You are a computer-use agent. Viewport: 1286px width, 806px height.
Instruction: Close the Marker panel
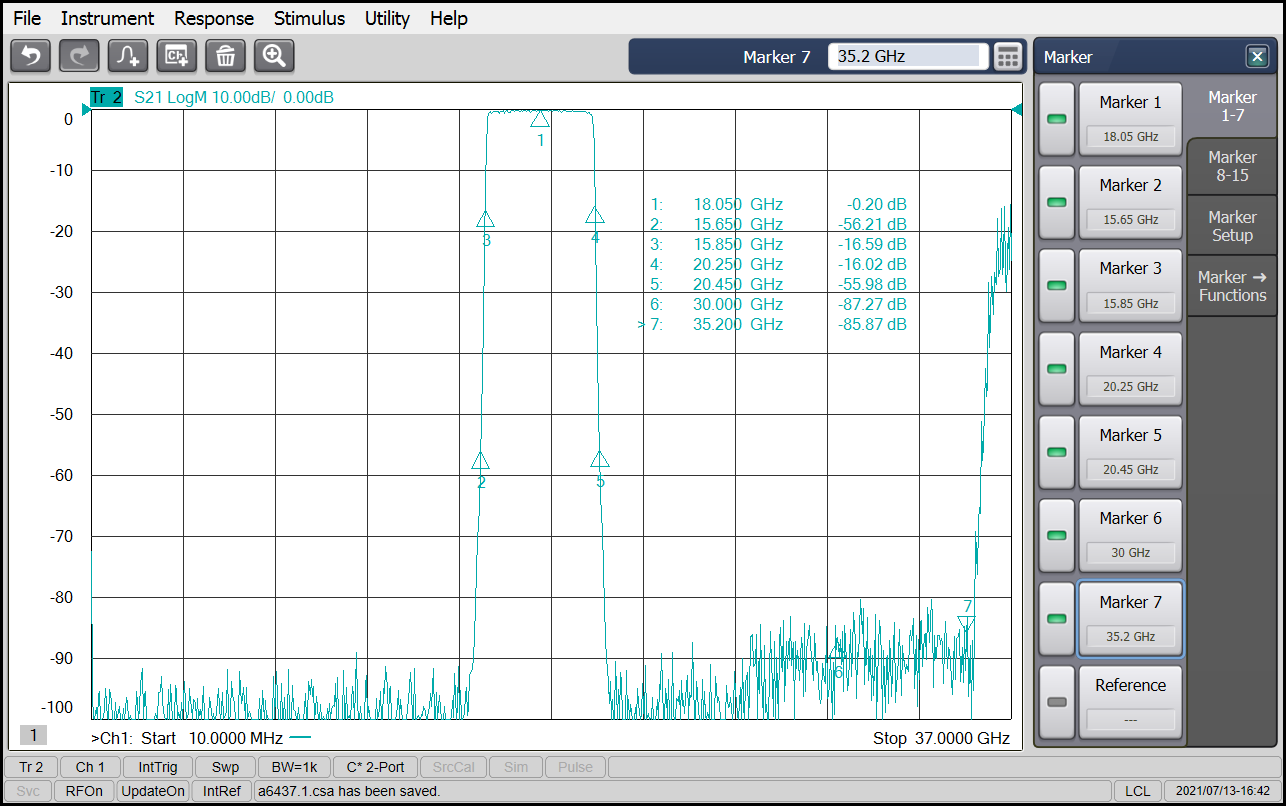point(1256,57)
